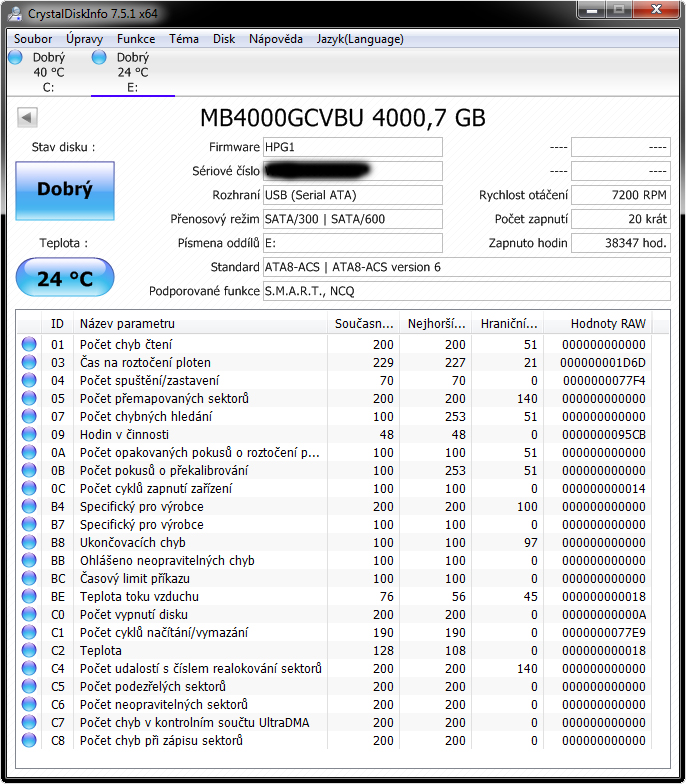
Task: Click status icon for attribute BC
Action: [29, 578]
